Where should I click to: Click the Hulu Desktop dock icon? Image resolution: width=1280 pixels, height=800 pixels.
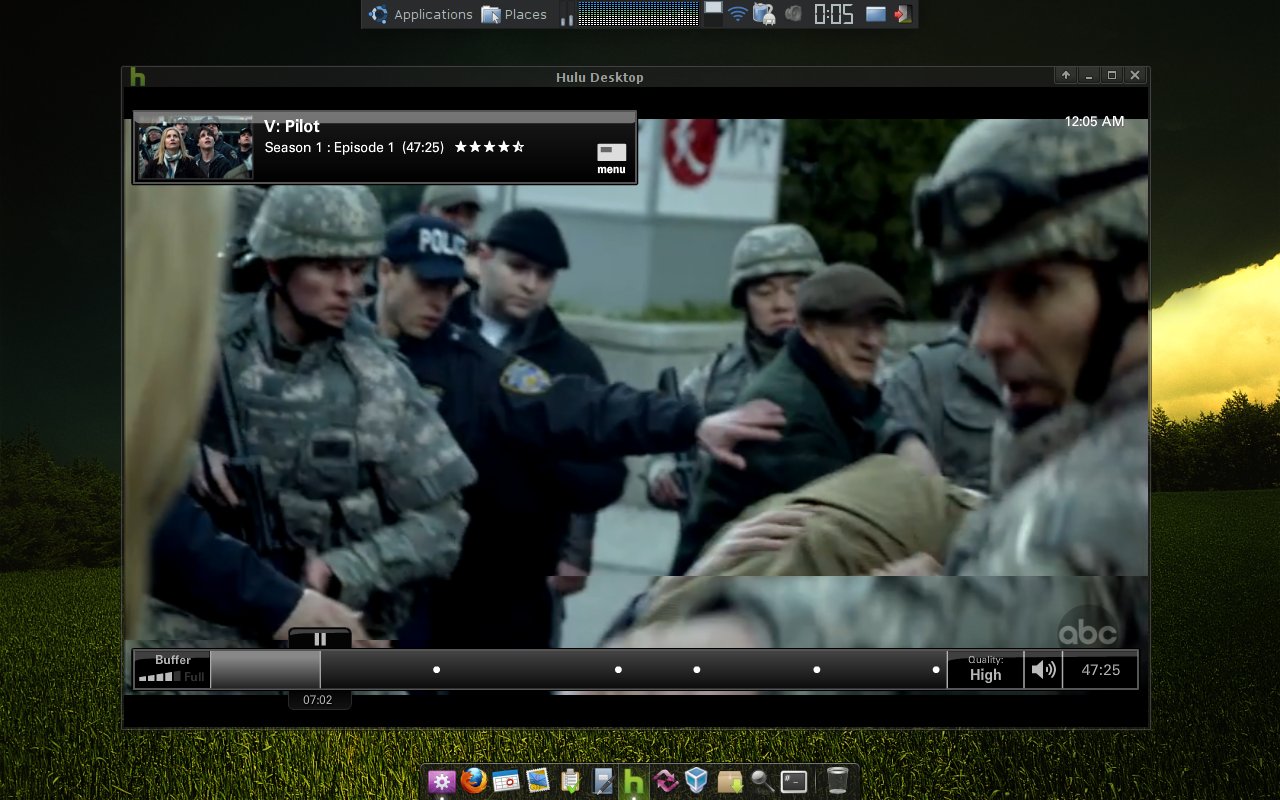click(x=634, y=781)
